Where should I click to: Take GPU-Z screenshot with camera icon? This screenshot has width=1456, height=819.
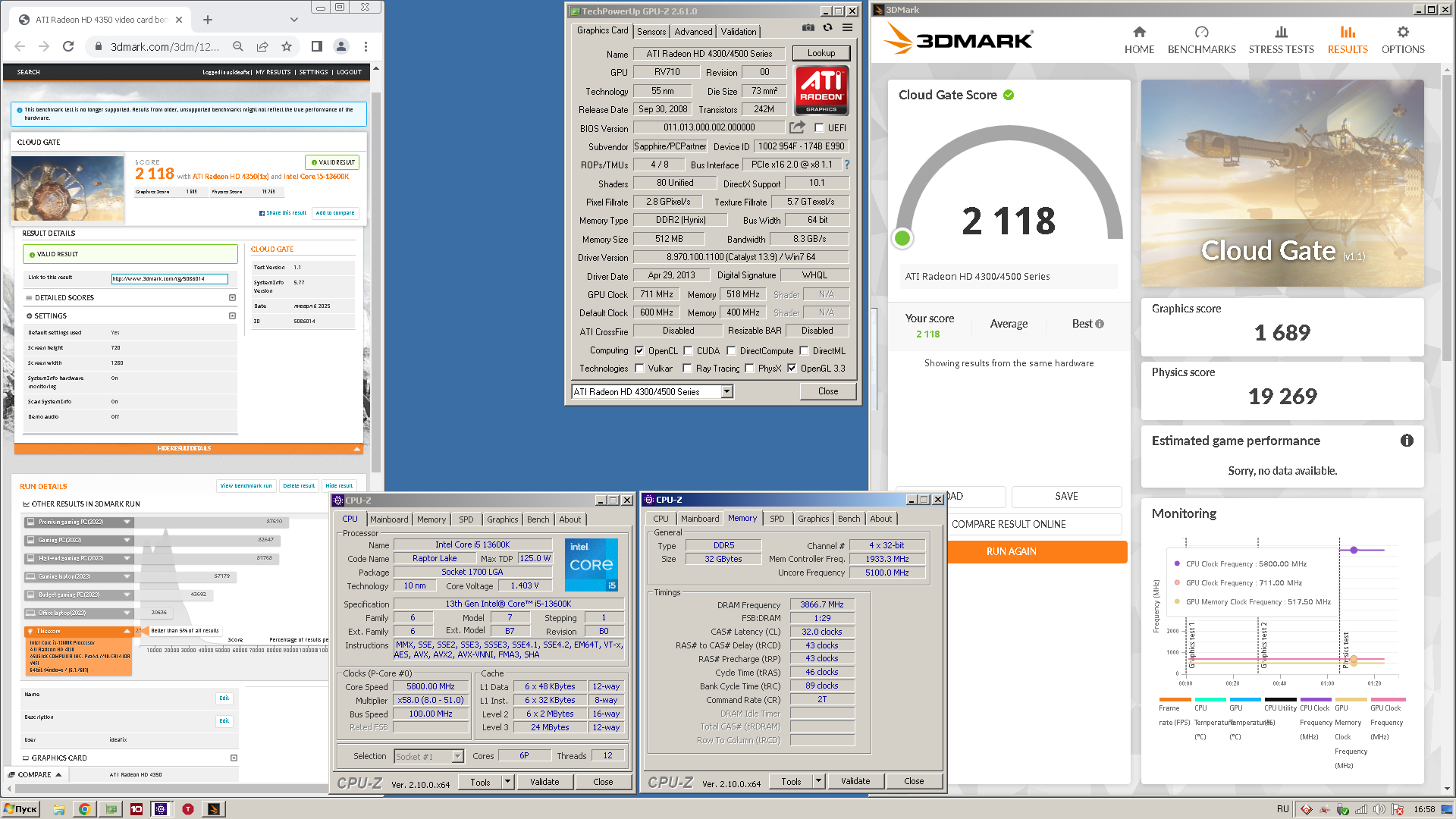coord(808,28)
